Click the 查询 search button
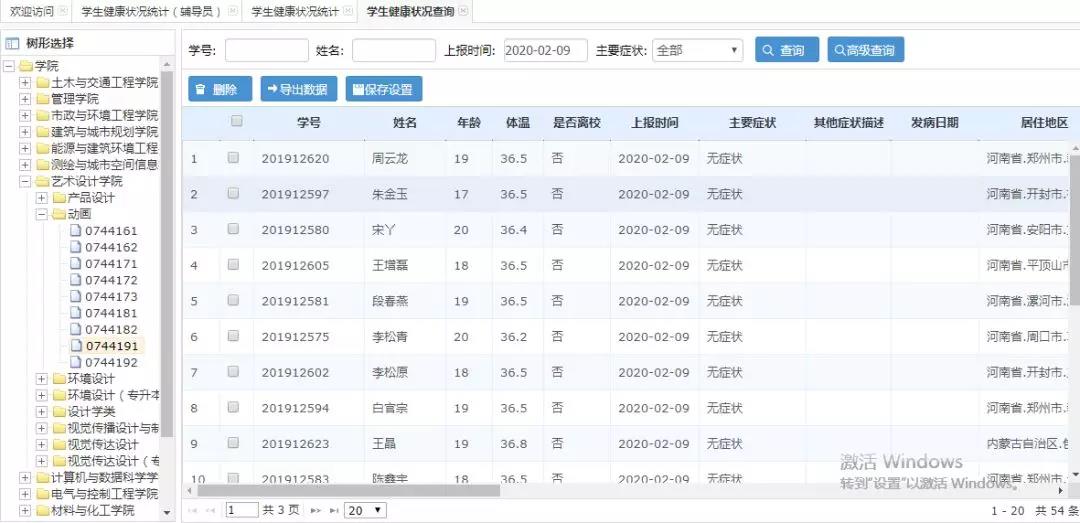Image resolution: width=1080 pixels, height=523 pixels. (x=786, y=50)
